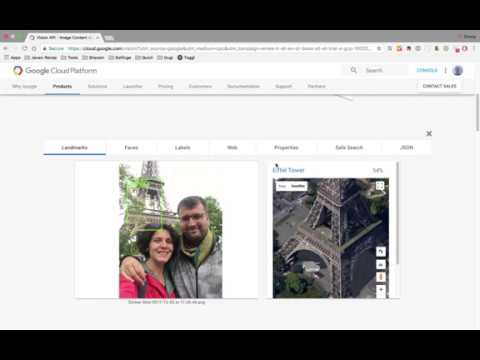This screenshot has height=360, width=480.
Task: Switch the map to Satellite view
Action: pyautogui.click(x=298, y=186)
